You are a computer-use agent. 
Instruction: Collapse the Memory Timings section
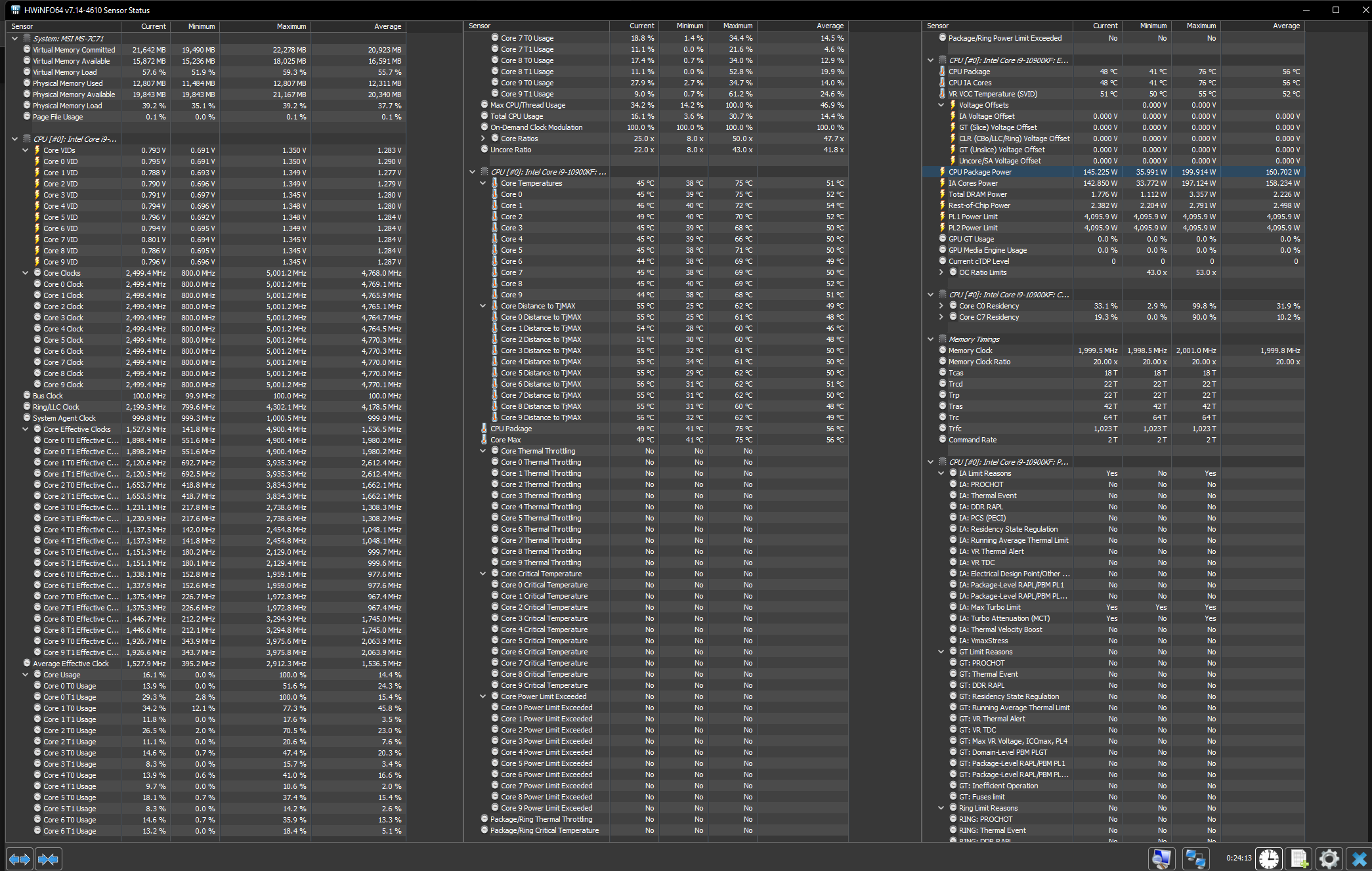(x=930, y=339)
